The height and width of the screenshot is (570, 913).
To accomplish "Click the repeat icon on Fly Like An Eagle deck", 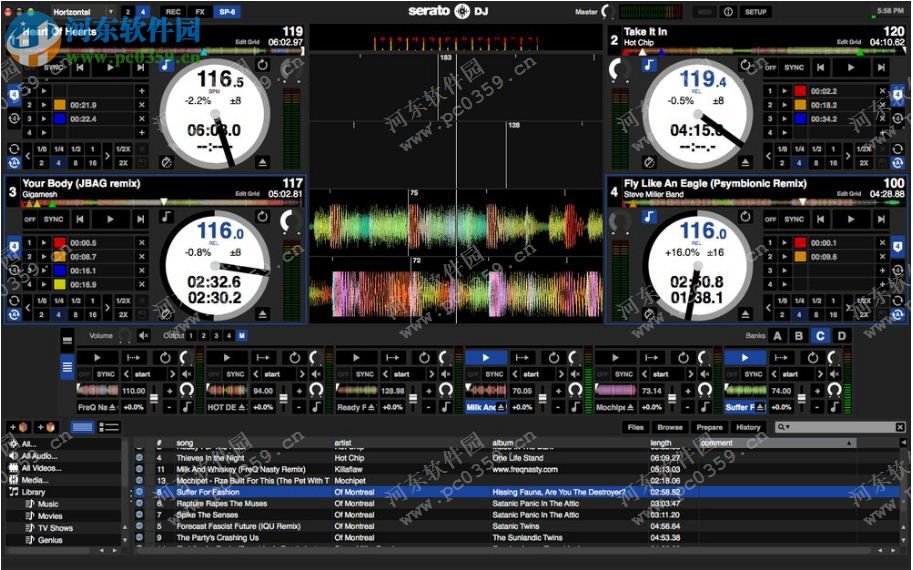I will (745, 217).
